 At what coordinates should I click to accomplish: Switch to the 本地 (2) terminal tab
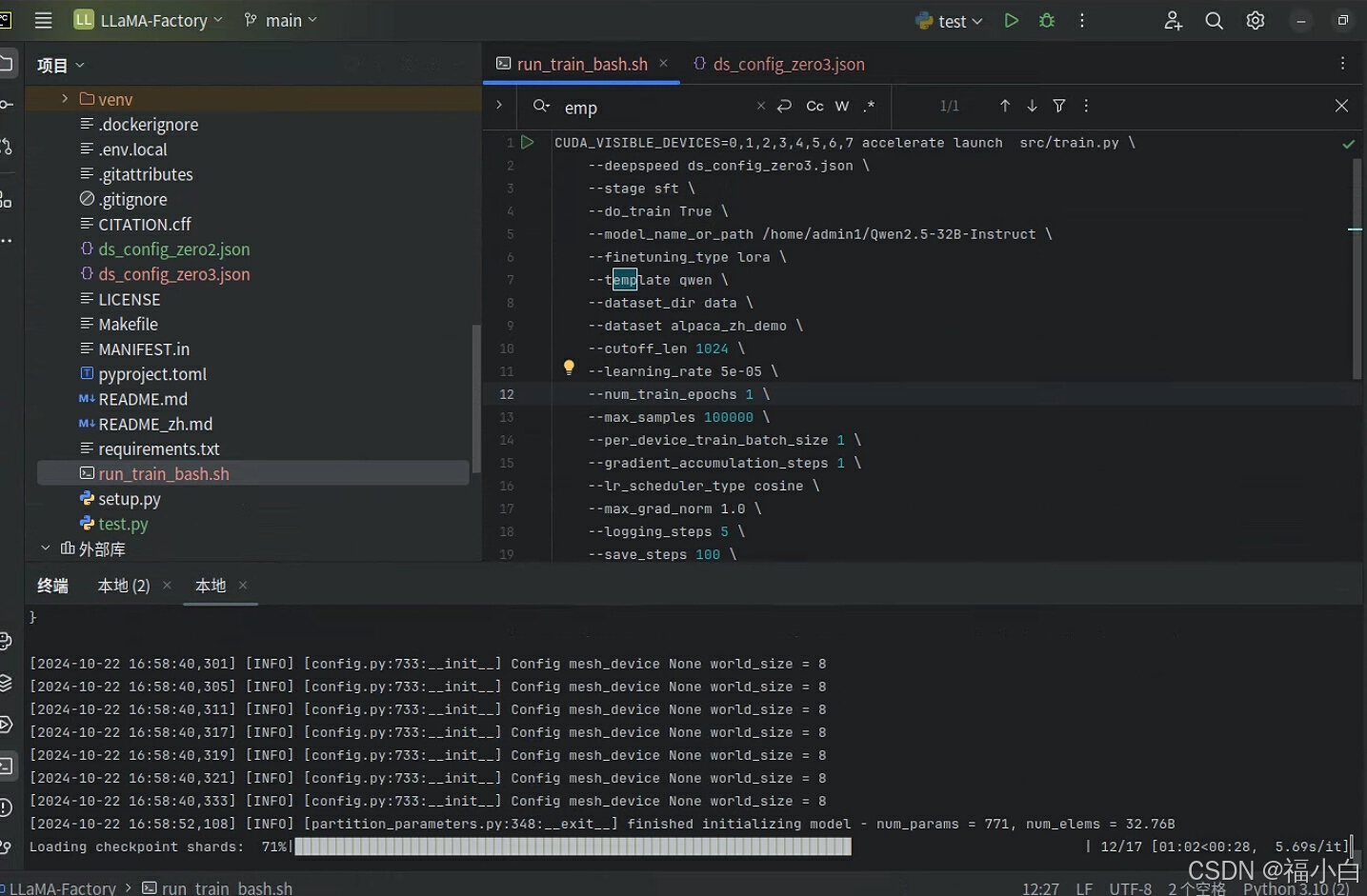(x=124, y=586)
